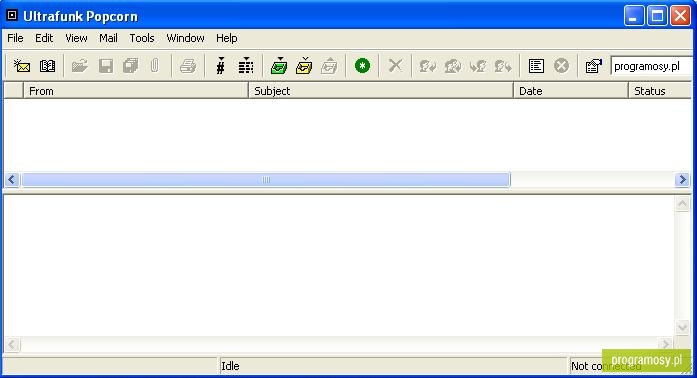The width and height of the screenshot is (697, 378).
Task: Click the download message list icon
Action: click(x=245, y=66)
